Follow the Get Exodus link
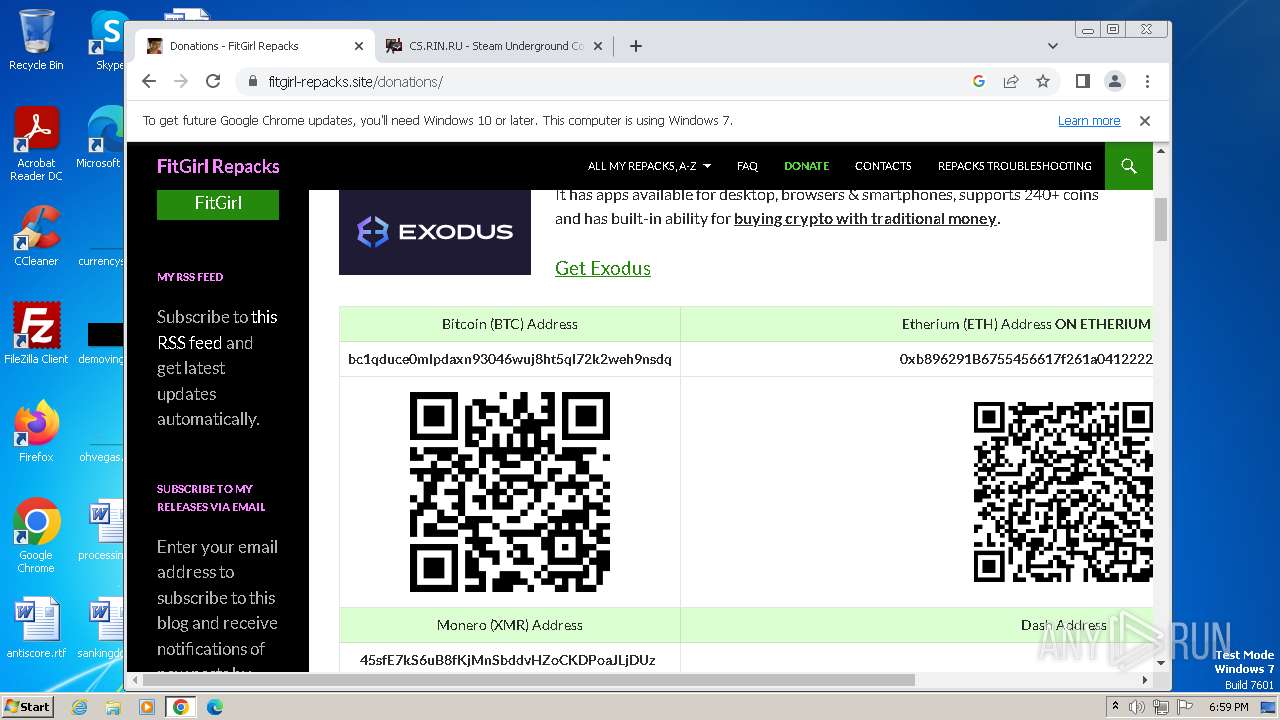This screenshot has height=720, width=1280. tap(603, 268)
